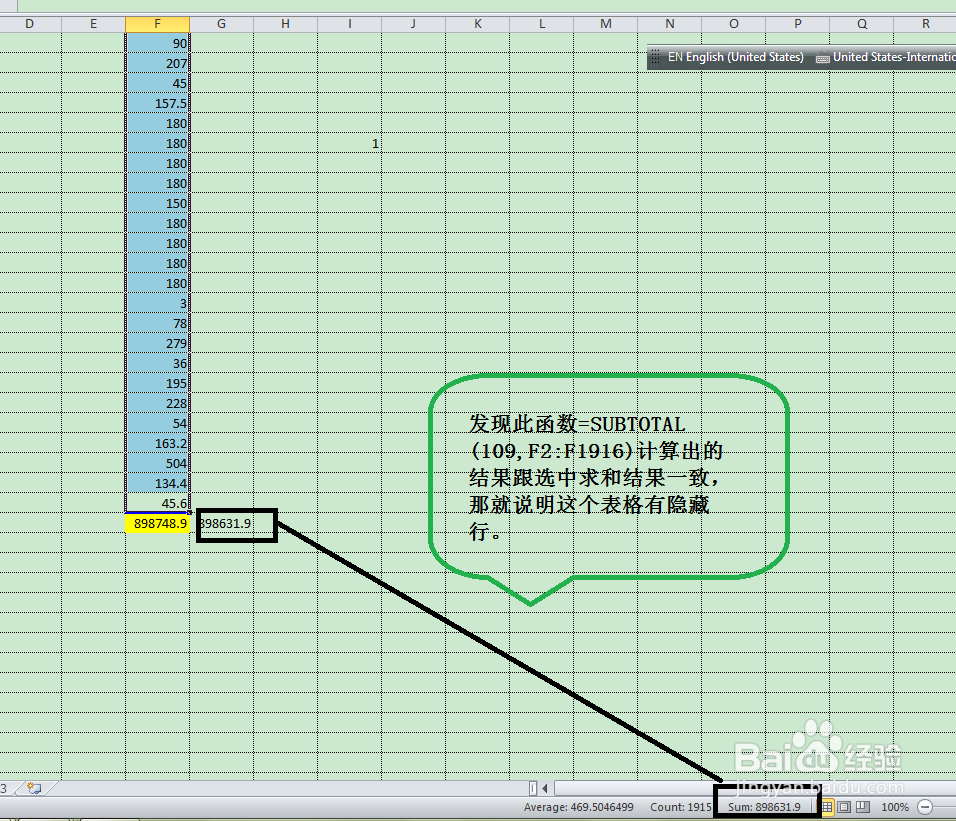Click Zoom Out minus icon on status bar
956x821 pixels.
point(926,807)
